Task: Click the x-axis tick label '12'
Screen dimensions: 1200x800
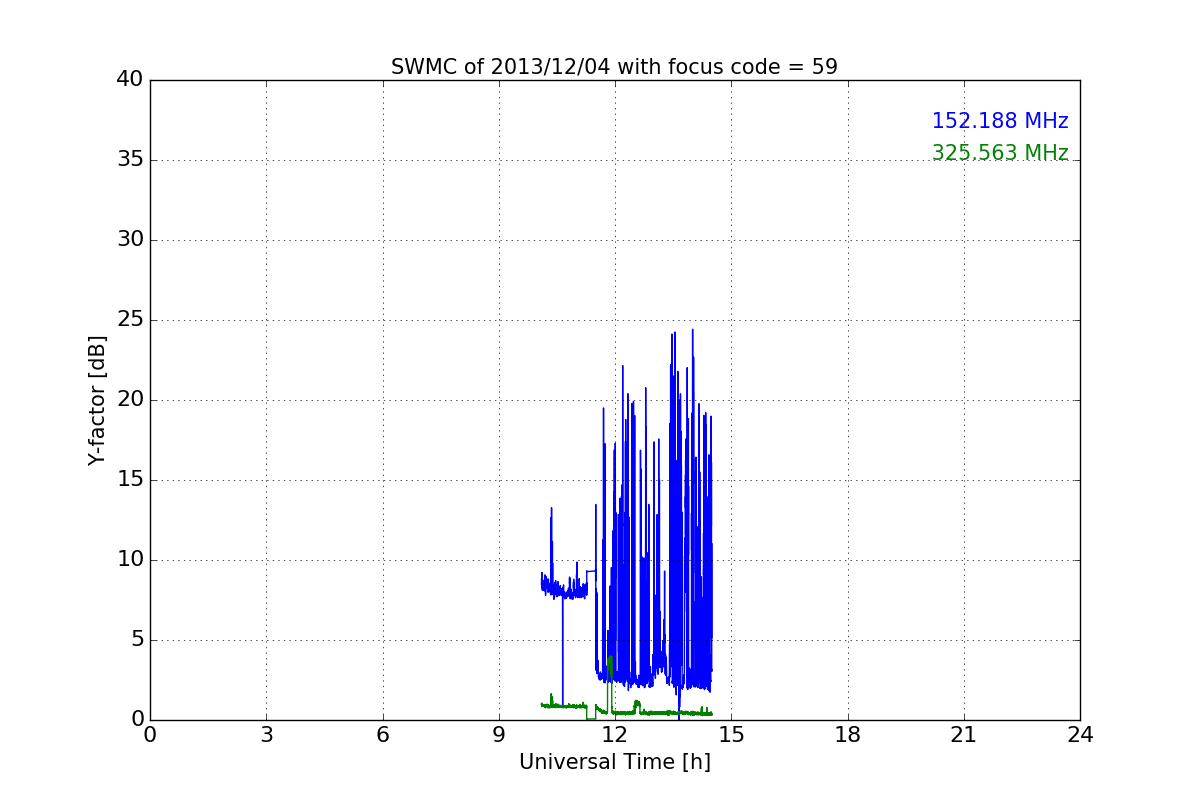Action: (x=615, y=735)
